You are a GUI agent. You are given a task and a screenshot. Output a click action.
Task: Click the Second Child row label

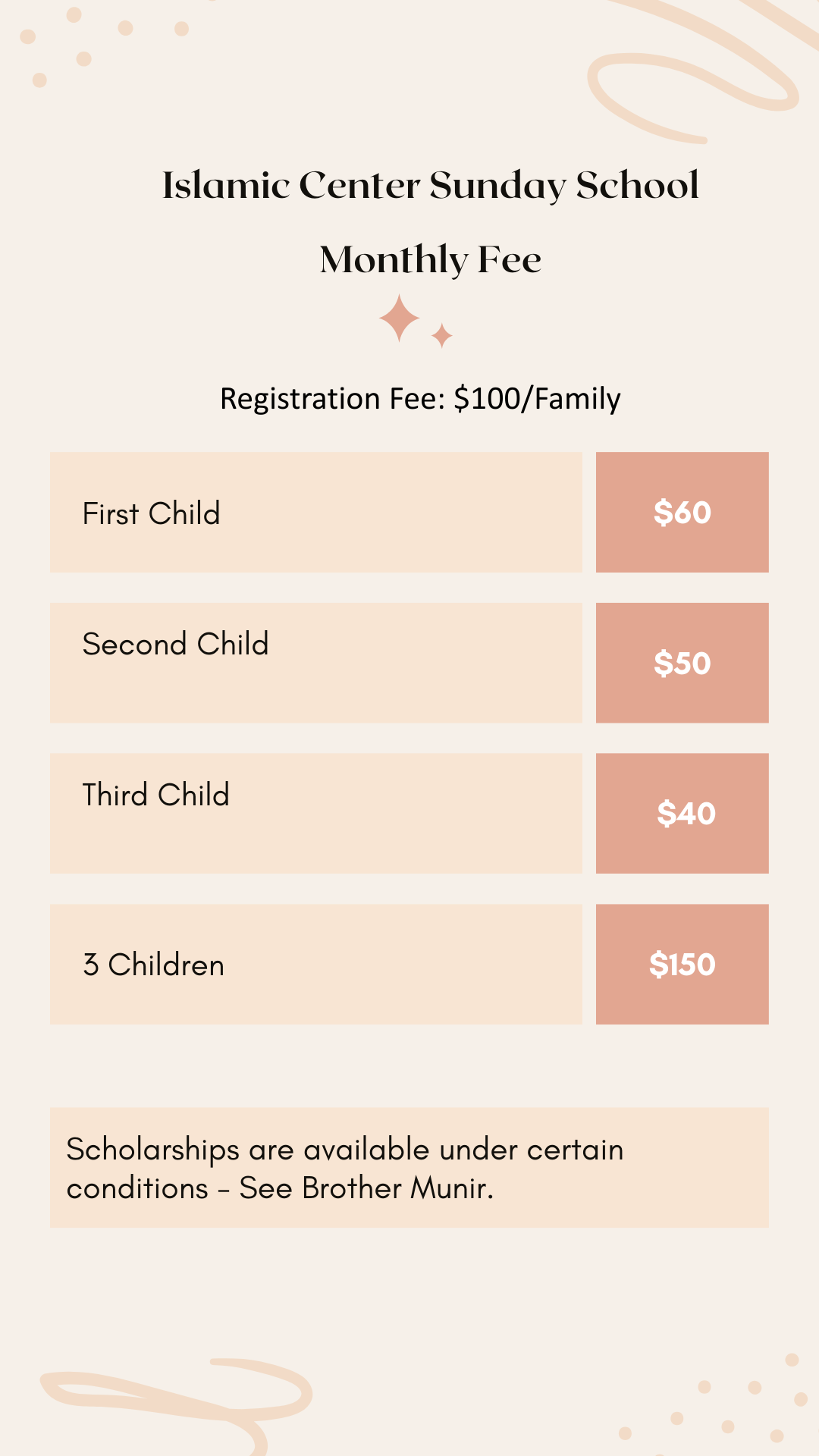(175, 645)
